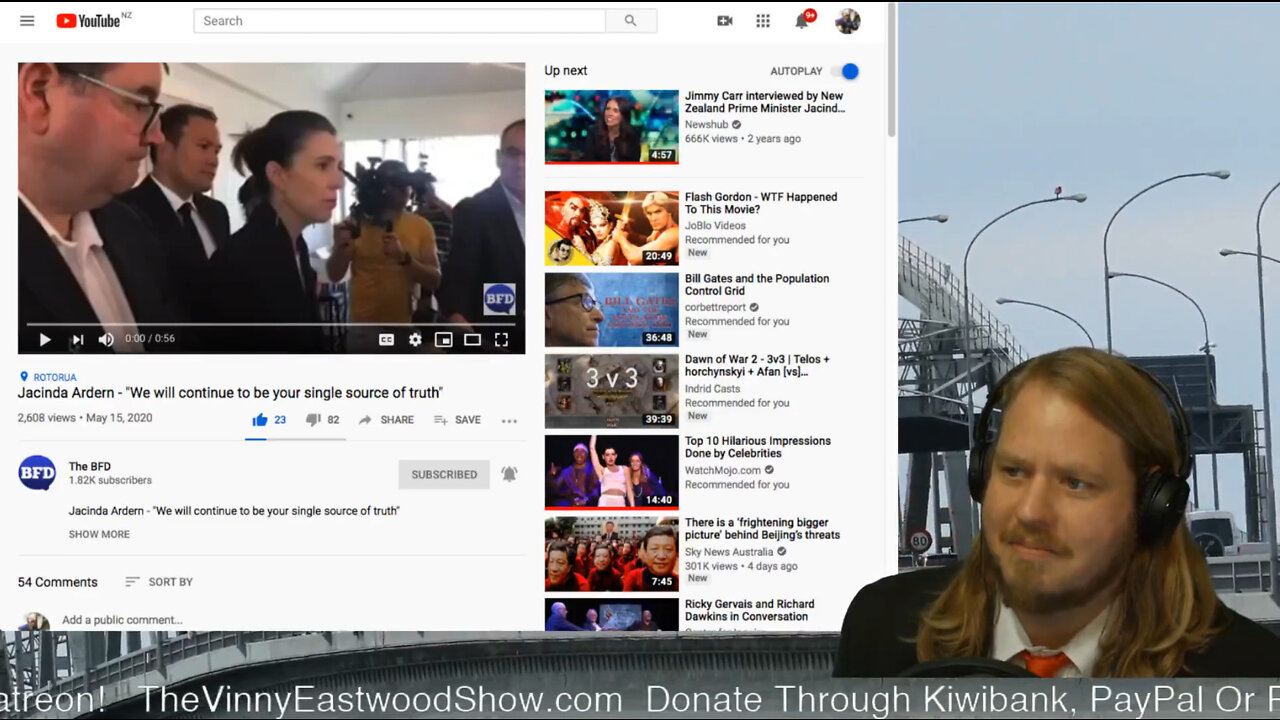Click the WatchMojo.com channel name
Viewport: 1280px width, 720px height.
[723, 470]
